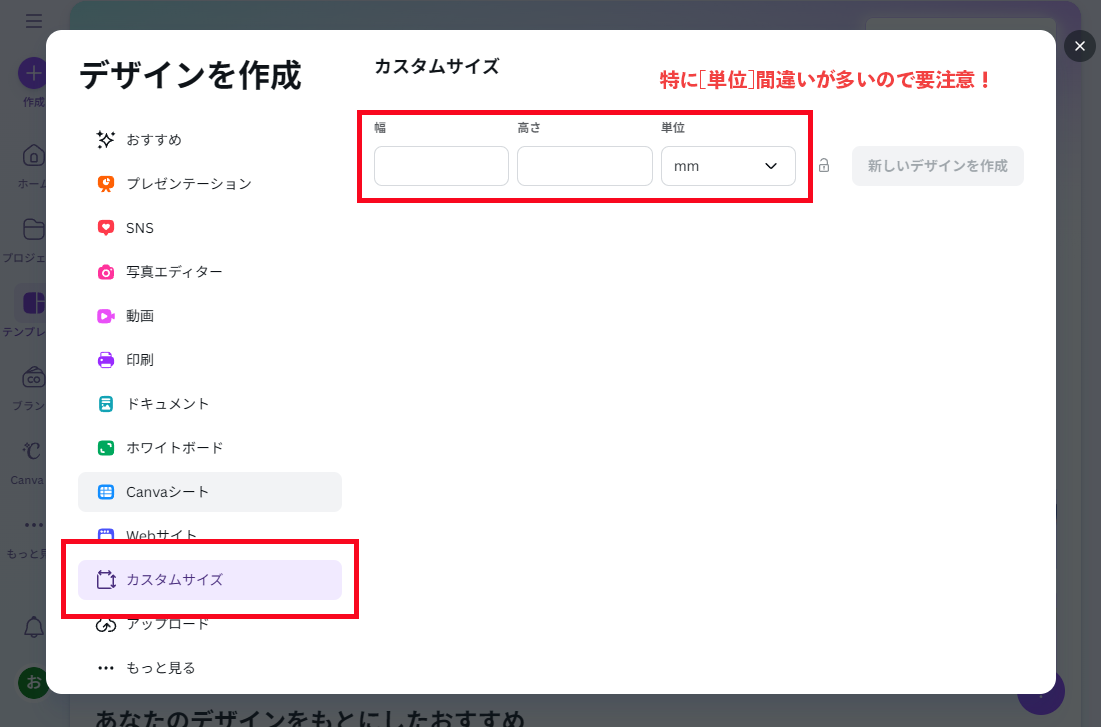Viewport: 1101px width, 727px height.
Task: Click the SNS heart icon
Action: coord(106,228)
